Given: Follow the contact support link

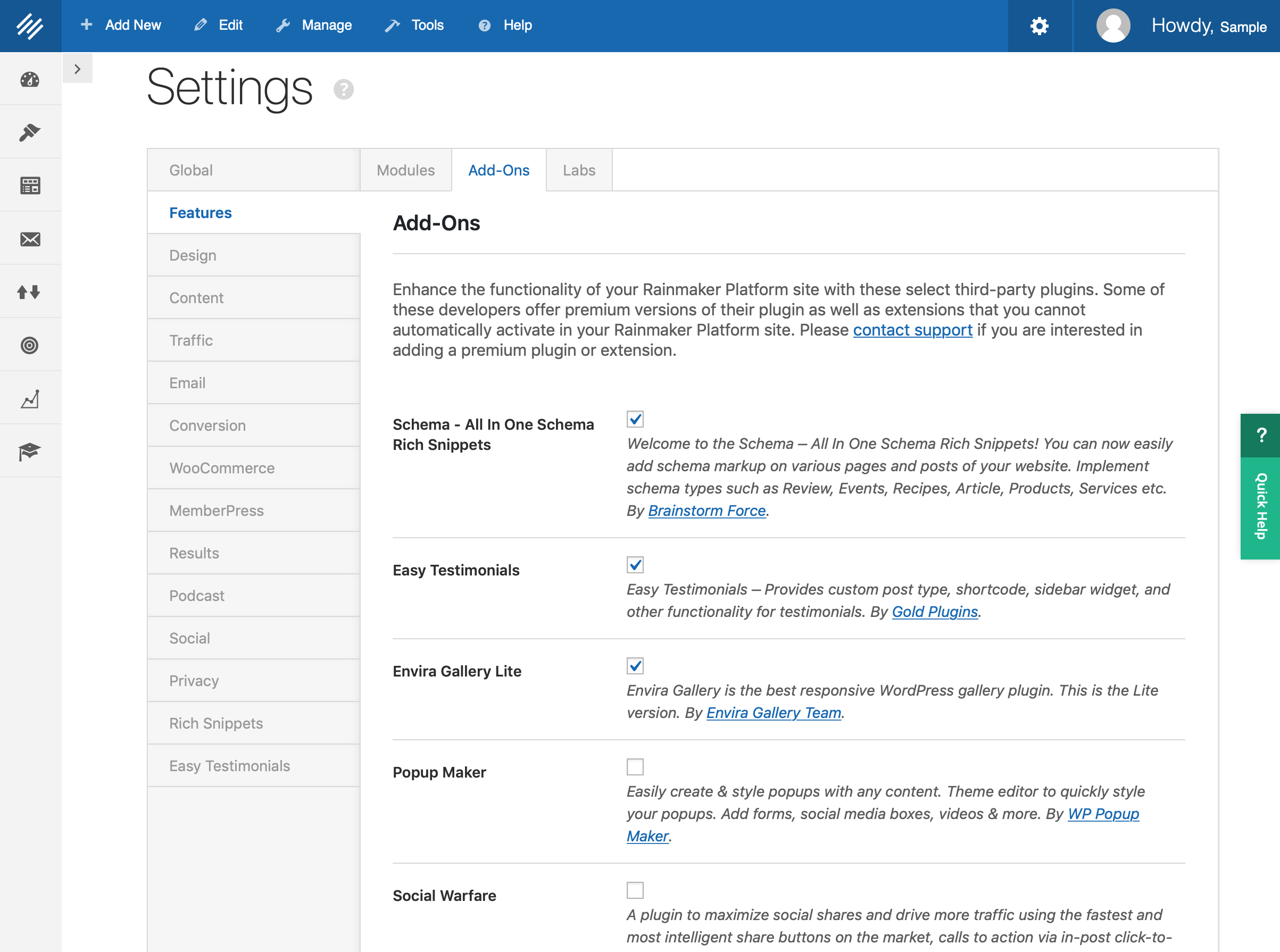Looking at the screenshot, I should click(912, 330).
